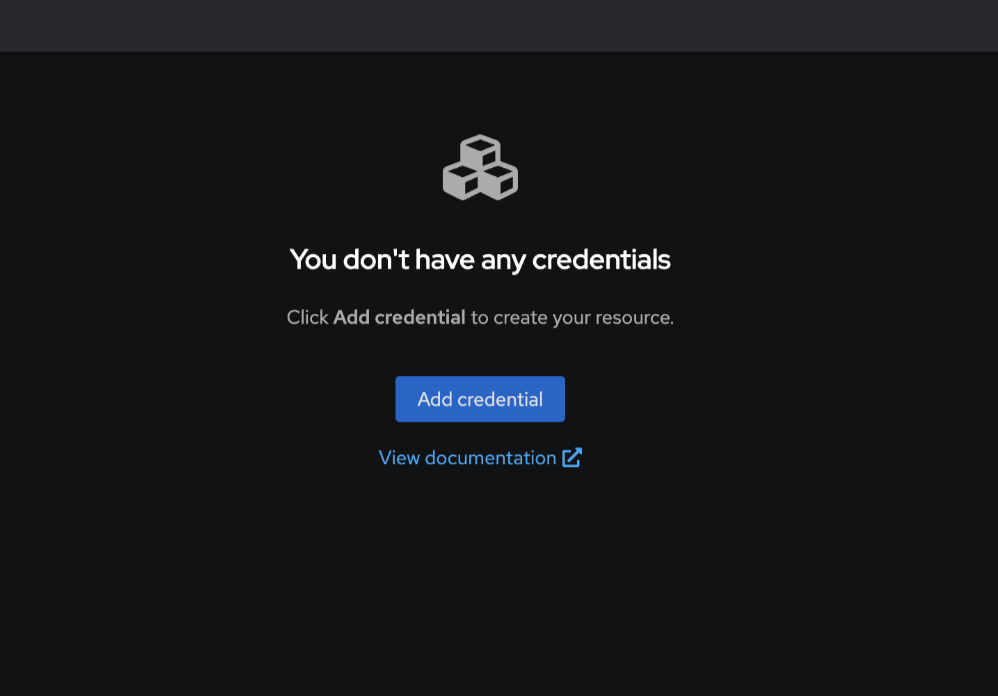Click the bold "Add credential" text in description
This screenshot has width=998, height=696.
point(399,317)
